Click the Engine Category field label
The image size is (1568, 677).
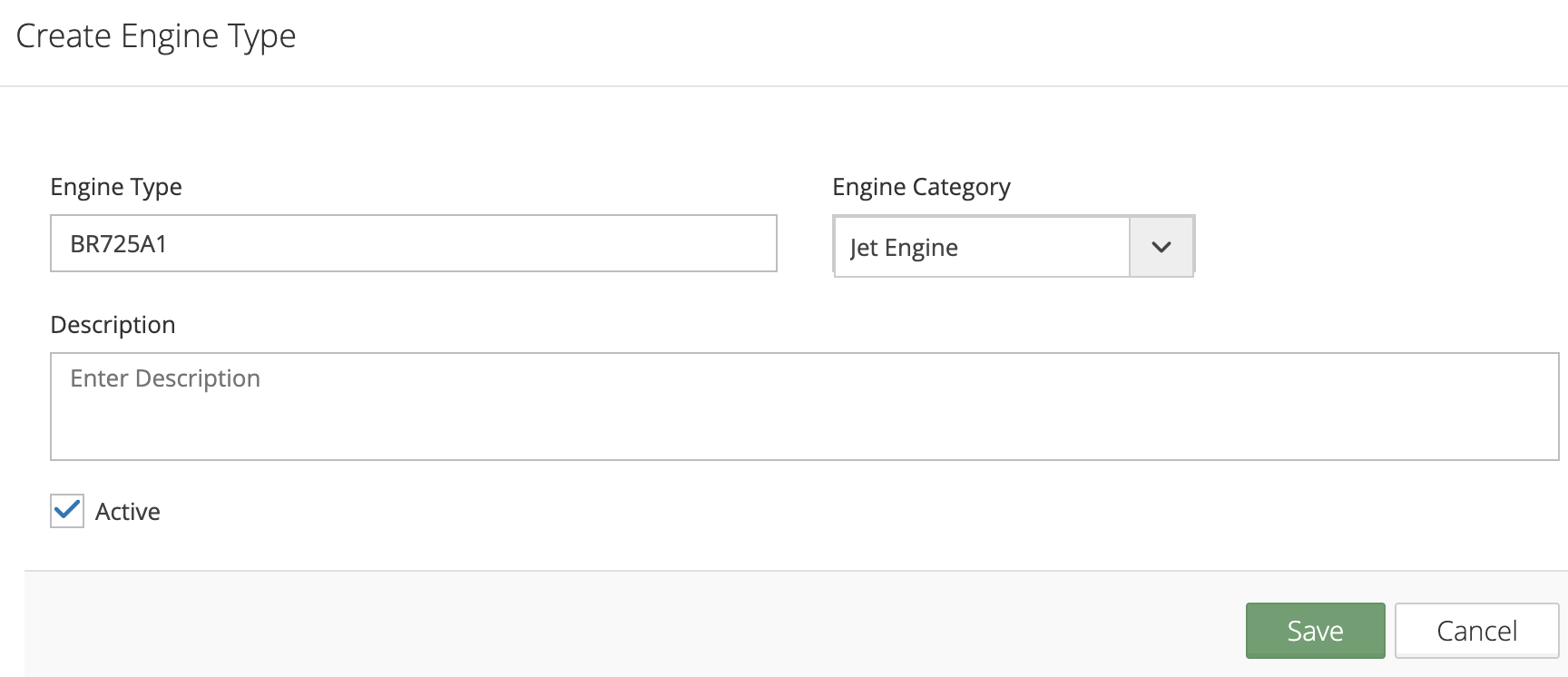click(x=921, y=187)
